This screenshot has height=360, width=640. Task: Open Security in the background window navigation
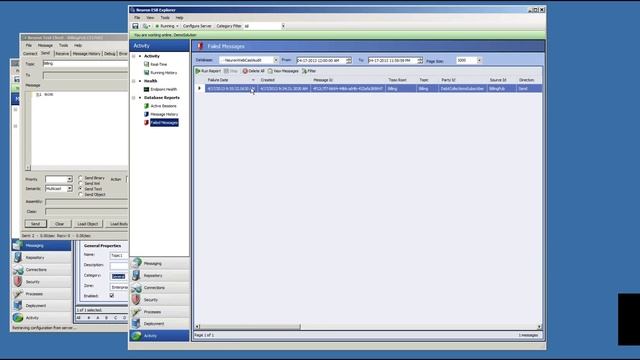pyautogui.click(x=41, y=282)
